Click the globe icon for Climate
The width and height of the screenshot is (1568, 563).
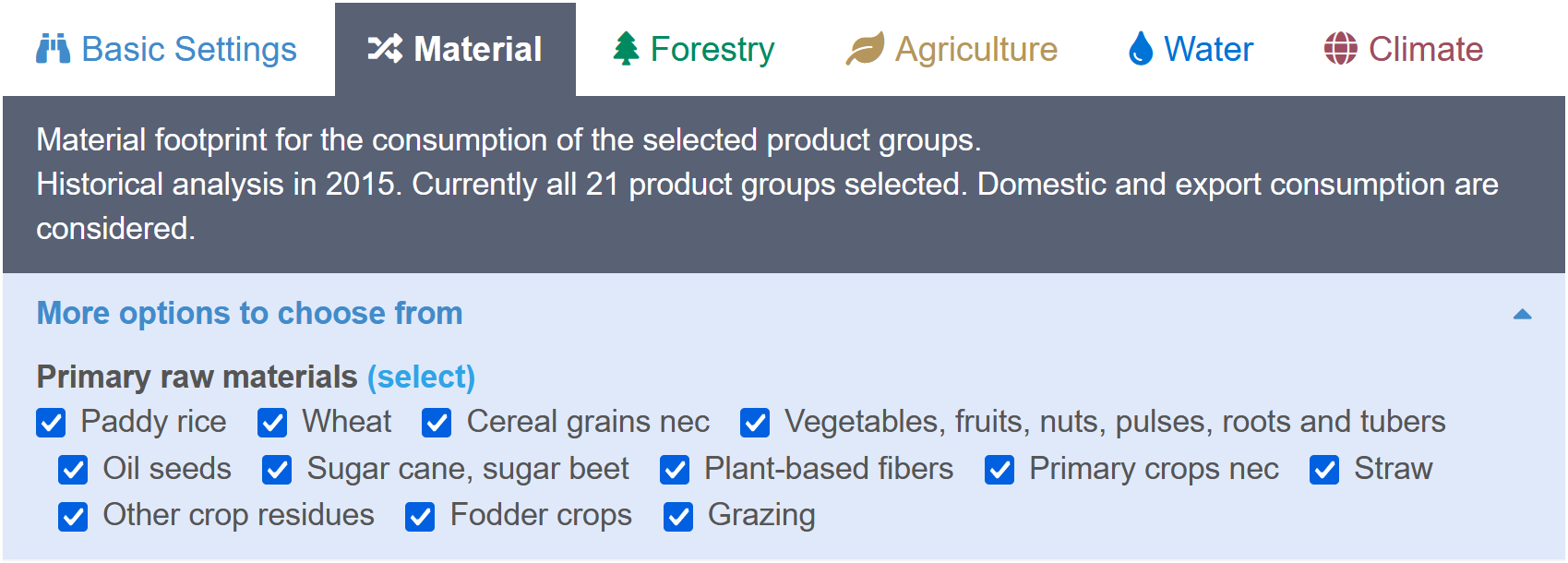(1340, 49)
